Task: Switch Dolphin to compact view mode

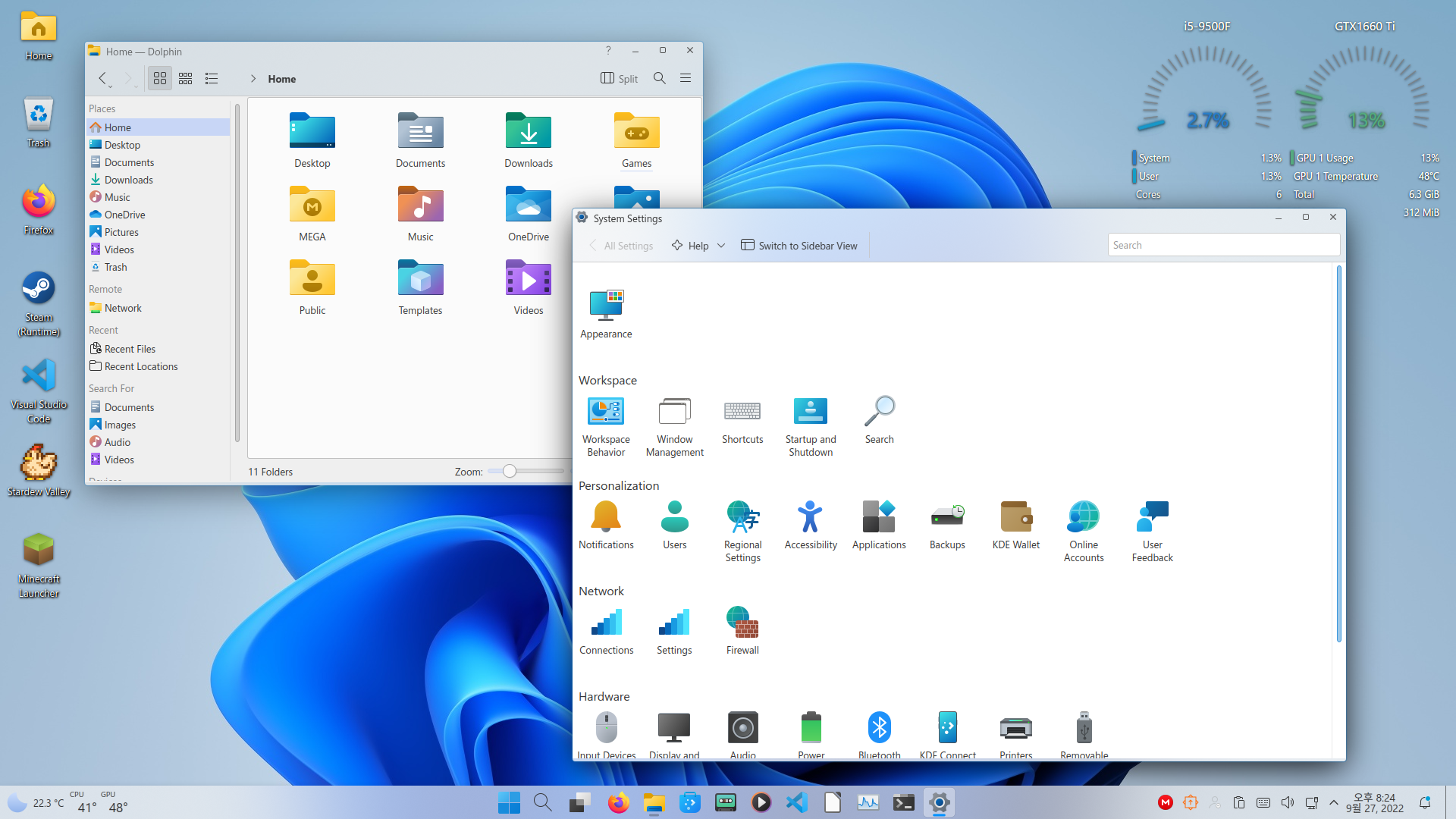Action: [x=186, y=78]
